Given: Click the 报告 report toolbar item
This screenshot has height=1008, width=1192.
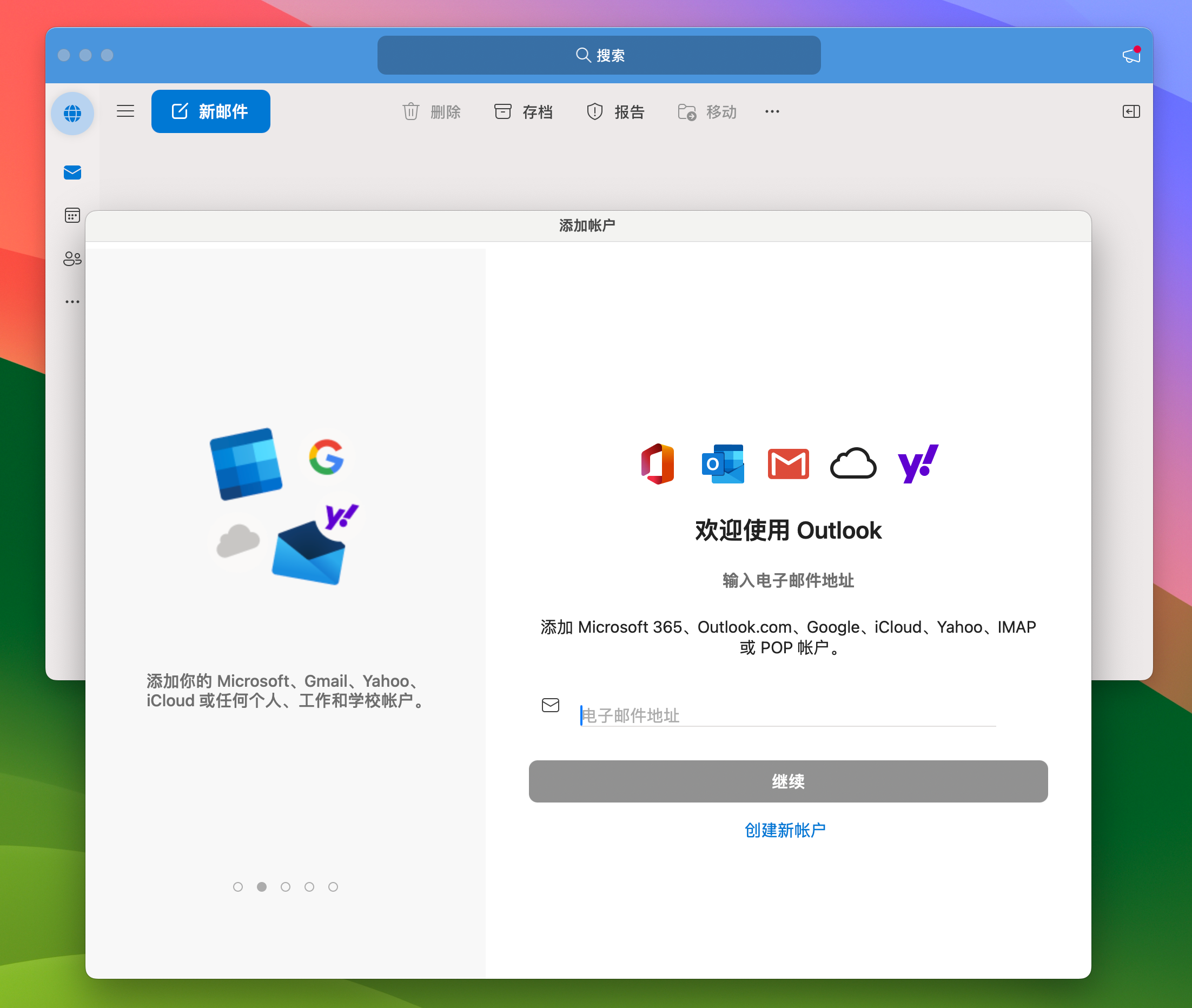Looking at the screenshot, I should pyautogui.click(x=615, y=111).
